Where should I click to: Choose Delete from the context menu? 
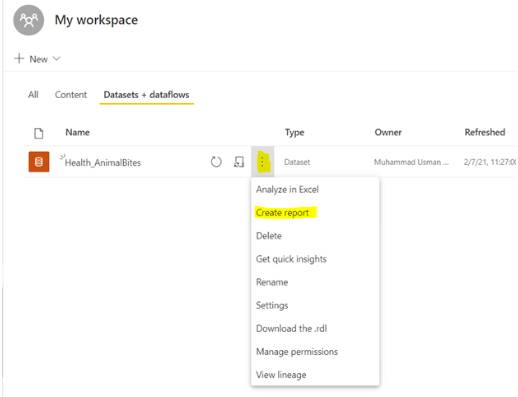point(269,236)
